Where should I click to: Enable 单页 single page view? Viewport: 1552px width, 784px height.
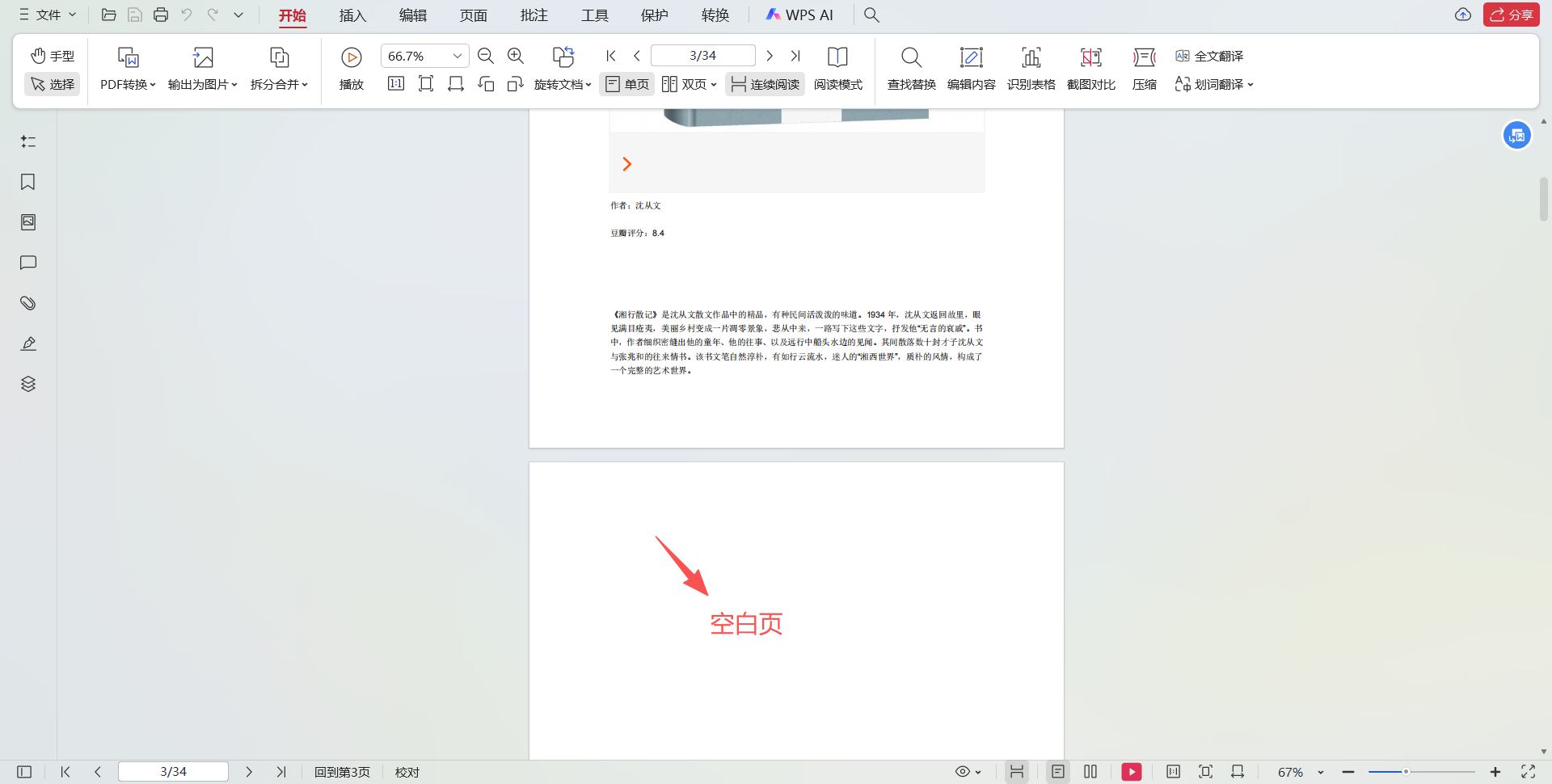click(626, 83)
